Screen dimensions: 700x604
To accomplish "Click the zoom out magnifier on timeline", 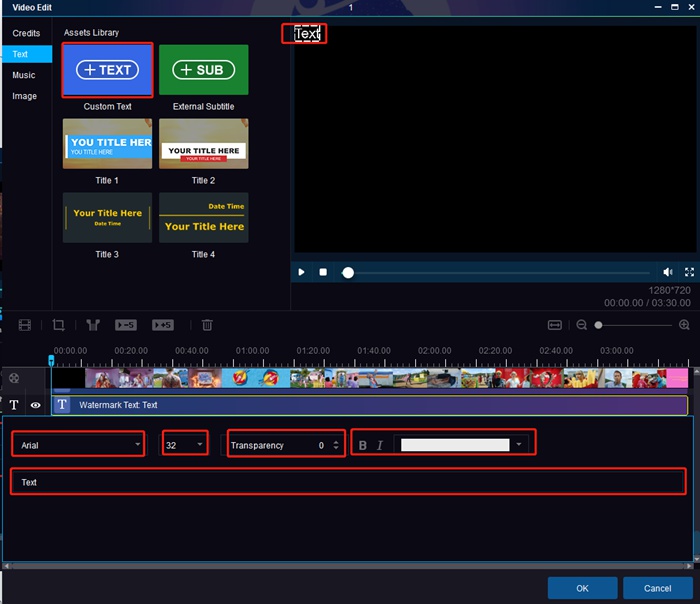I will tap(581, 325).
